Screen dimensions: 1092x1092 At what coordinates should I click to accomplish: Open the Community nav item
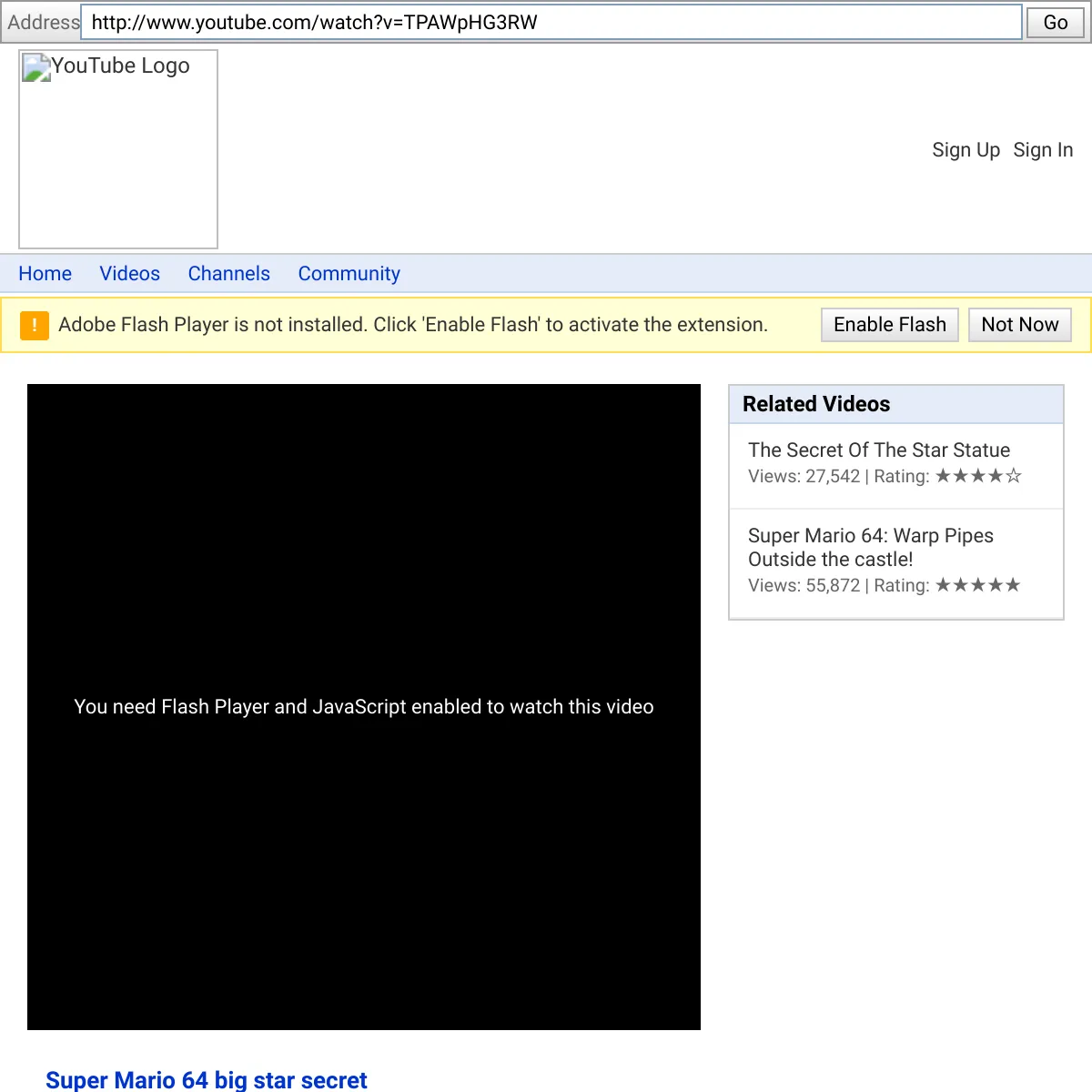[349, 274]
